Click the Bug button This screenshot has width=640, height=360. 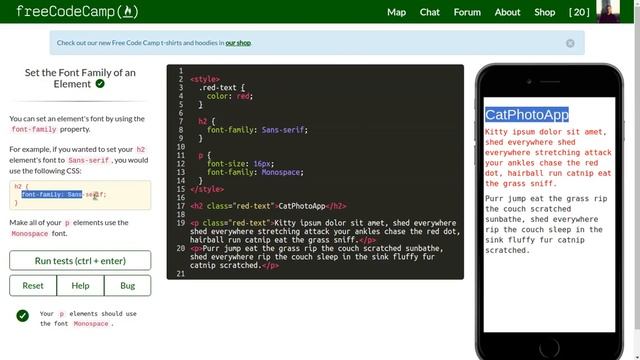127,285
